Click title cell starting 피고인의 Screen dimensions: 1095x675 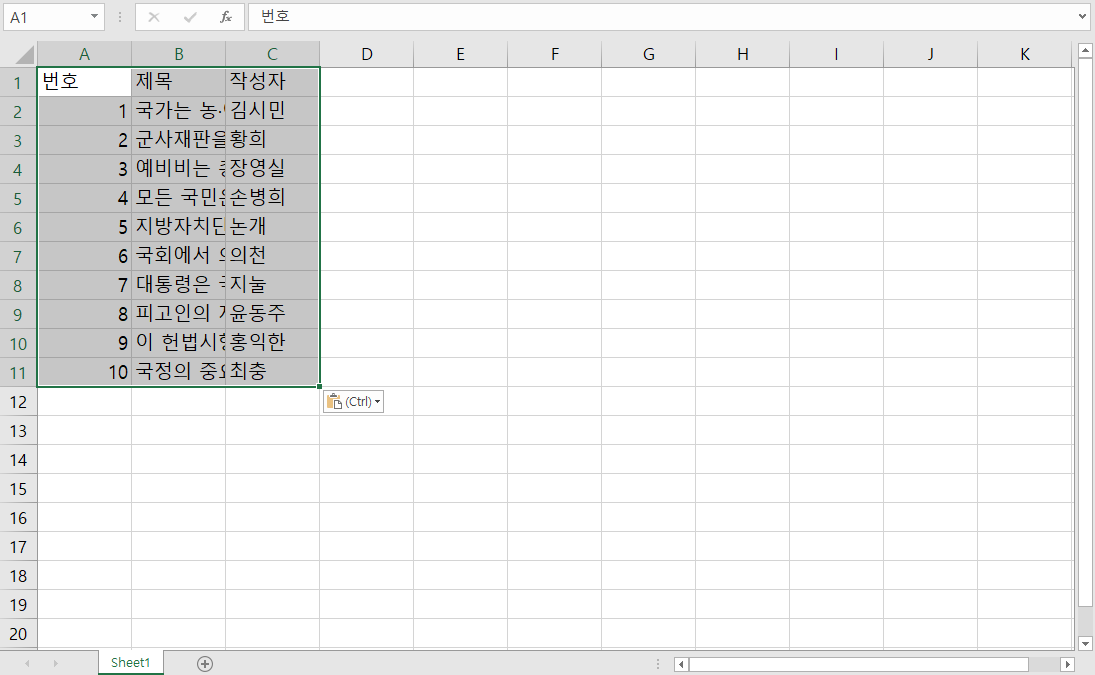point(179,314)
